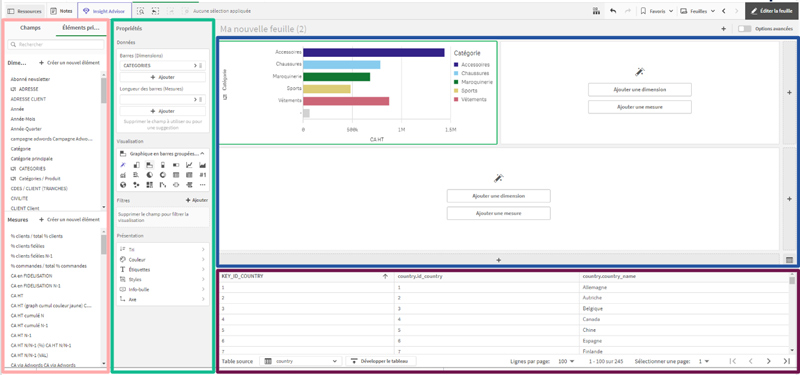Open the Favoris bookmarks dropdown
Viewport: 800px width, 375px height.
[x=657, y=11]
